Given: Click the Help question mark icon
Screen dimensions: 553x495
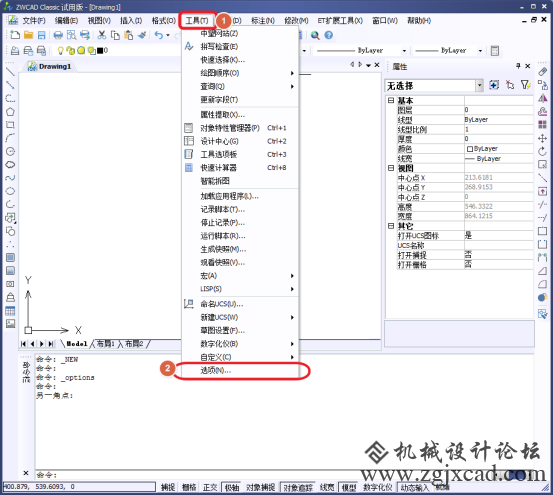Looking at the screenshot, I should (x=328, y=35).
